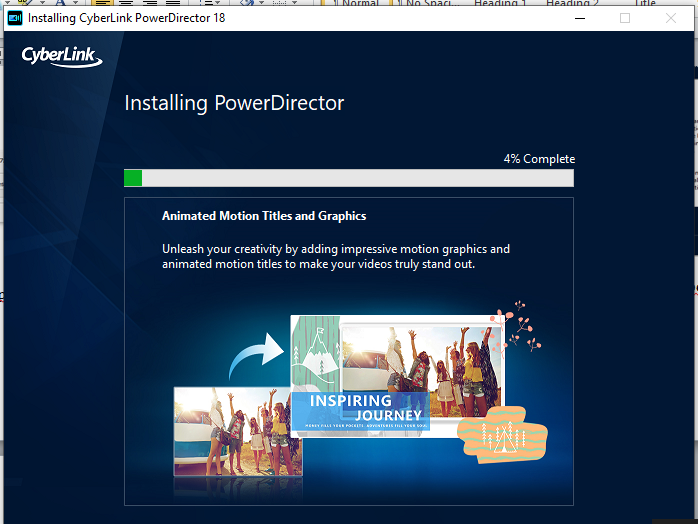Click Center alignment in the Word ribbon behind
The height and width of the screenshot is (524, 698).
[x=126, y=3]
